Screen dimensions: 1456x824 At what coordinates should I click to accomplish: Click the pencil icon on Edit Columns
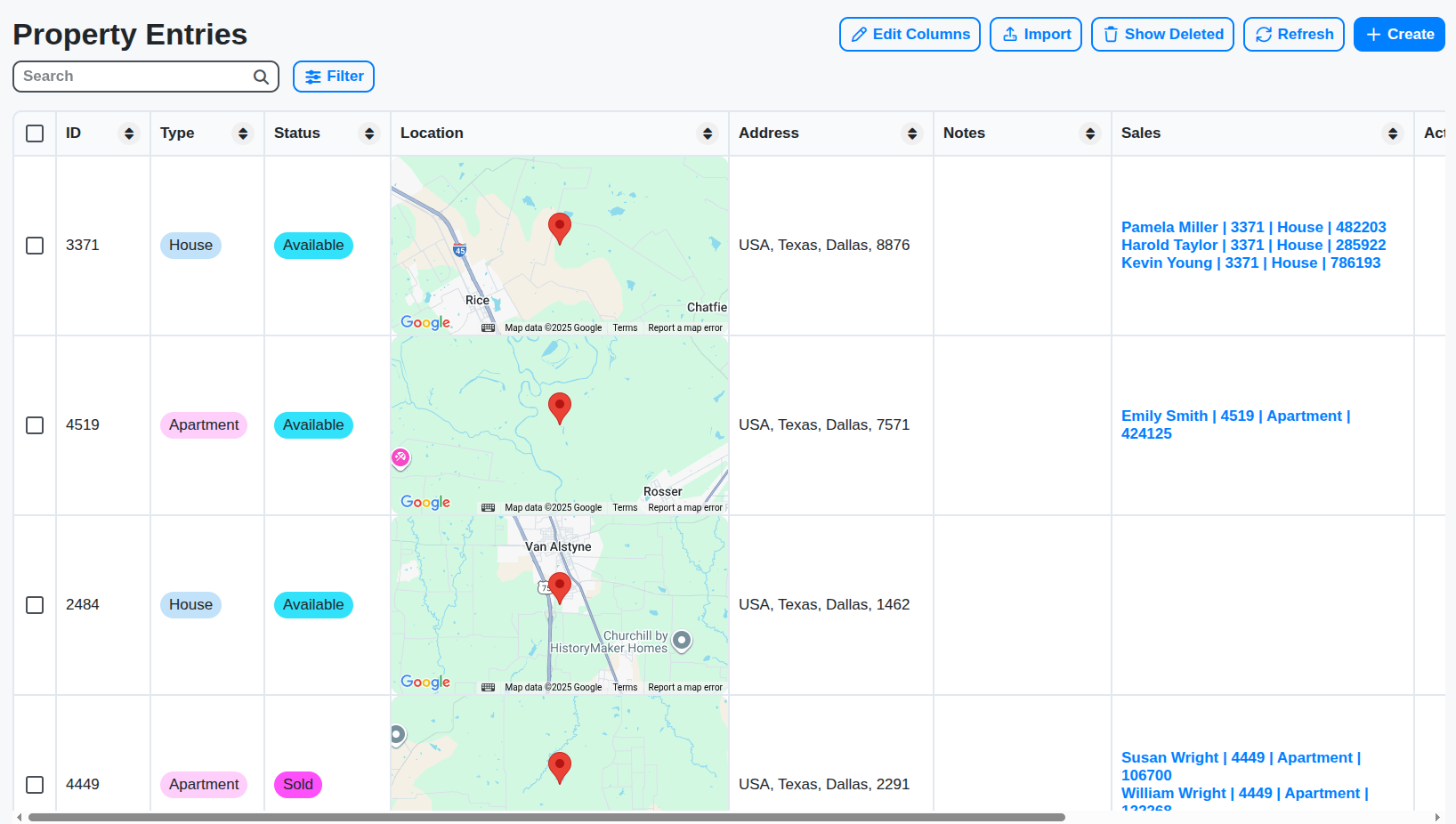point(859,34)
